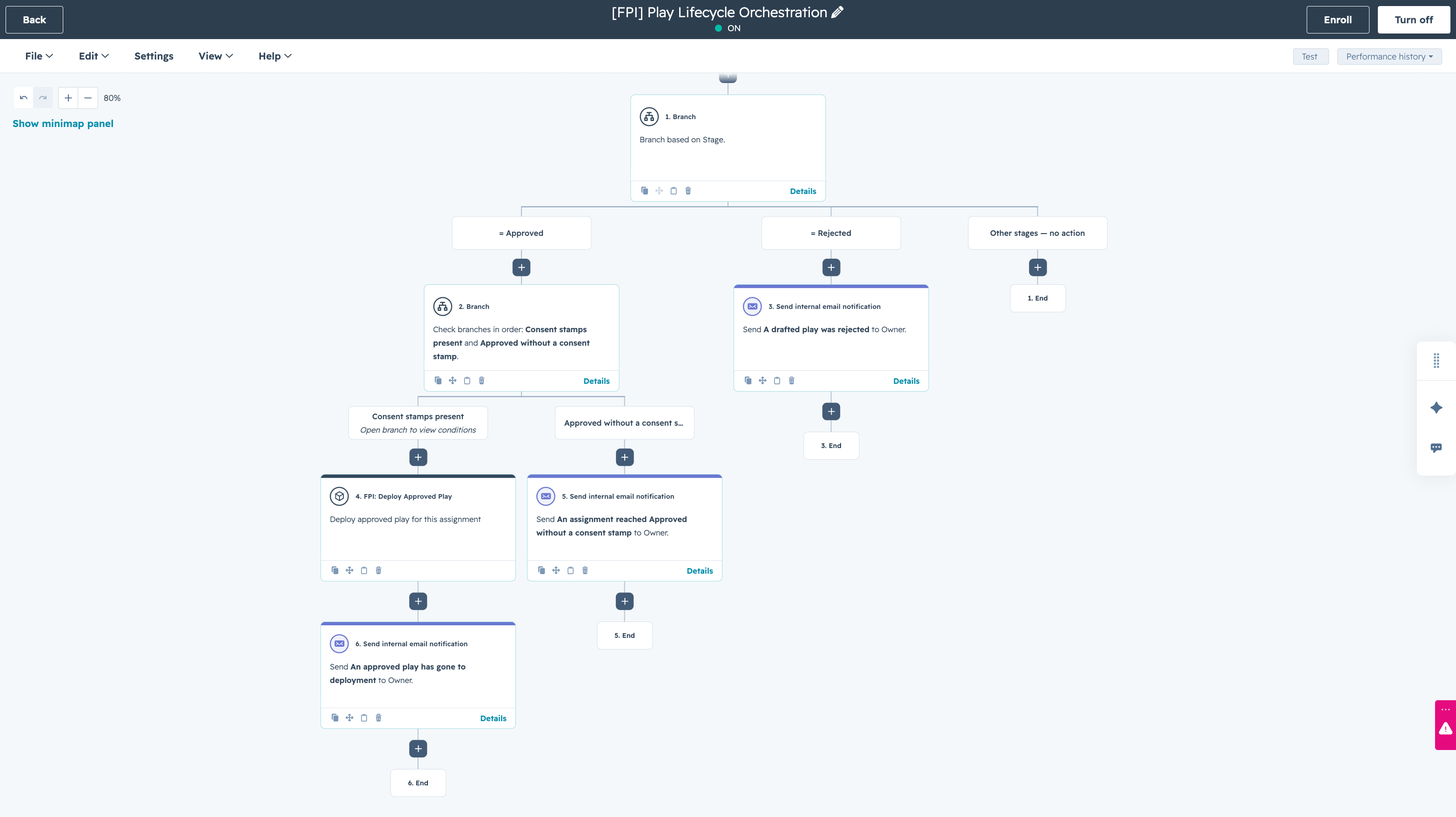The height and width of the screenshot is (817, 1456).
Task: Add action below the = Approved branch
Action: pos(521,268)
